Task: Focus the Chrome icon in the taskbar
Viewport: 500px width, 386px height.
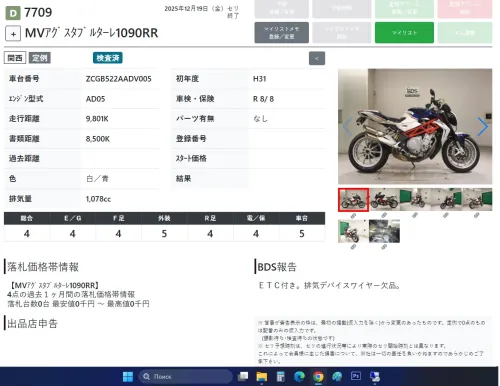Action: coord(318,377)
